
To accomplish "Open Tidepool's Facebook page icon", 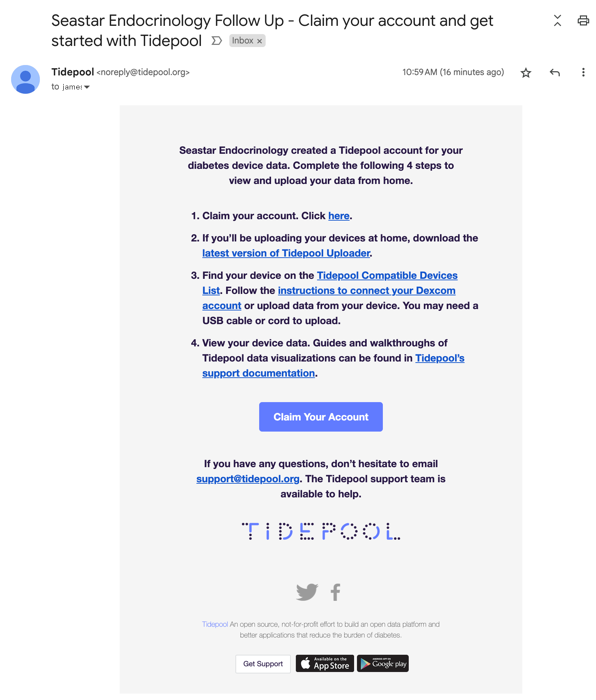I will 335,592.
